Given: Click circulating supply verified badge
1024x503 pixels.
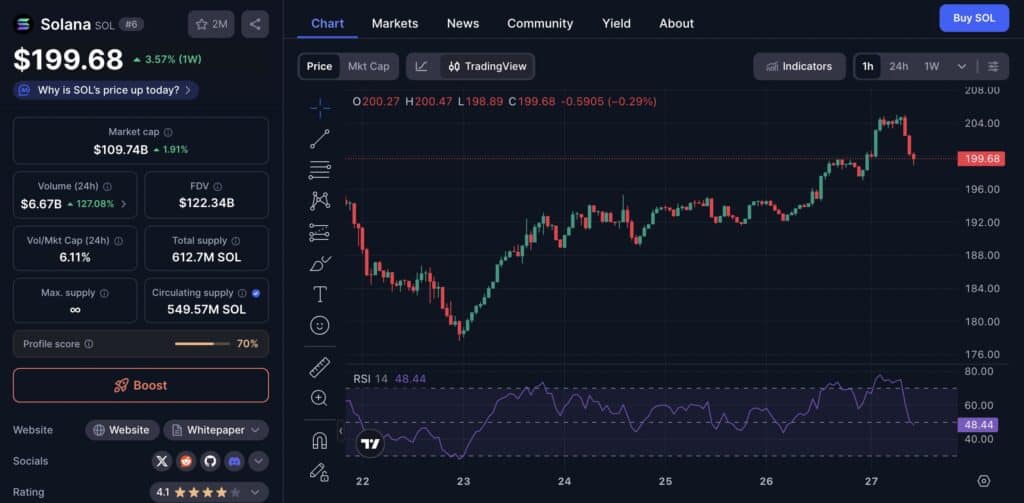Looking at the screenshot, I should click(x=256, y=293).
